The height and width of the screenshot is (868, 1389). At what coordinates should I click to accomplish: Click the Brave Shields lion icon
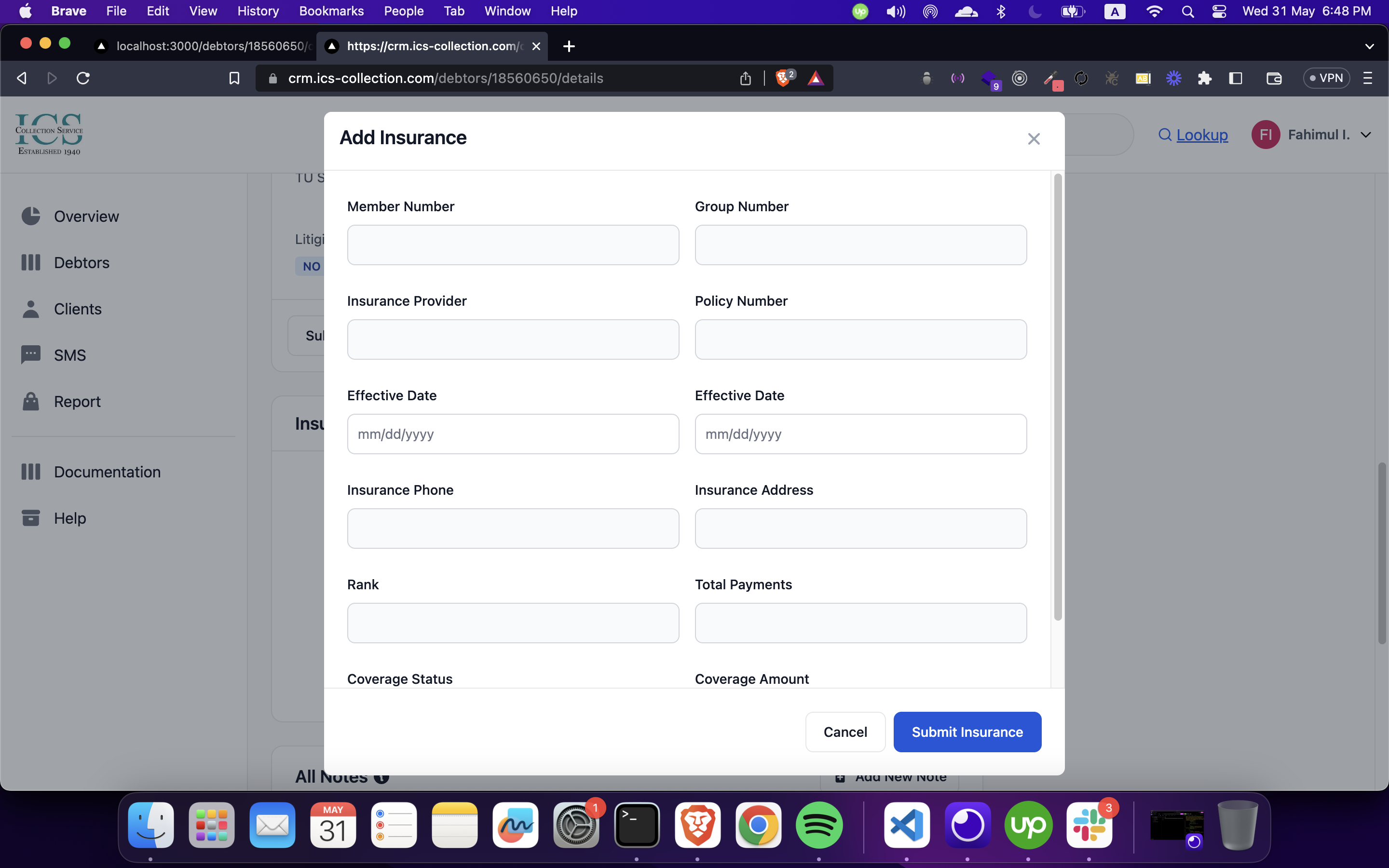point(783,78)
